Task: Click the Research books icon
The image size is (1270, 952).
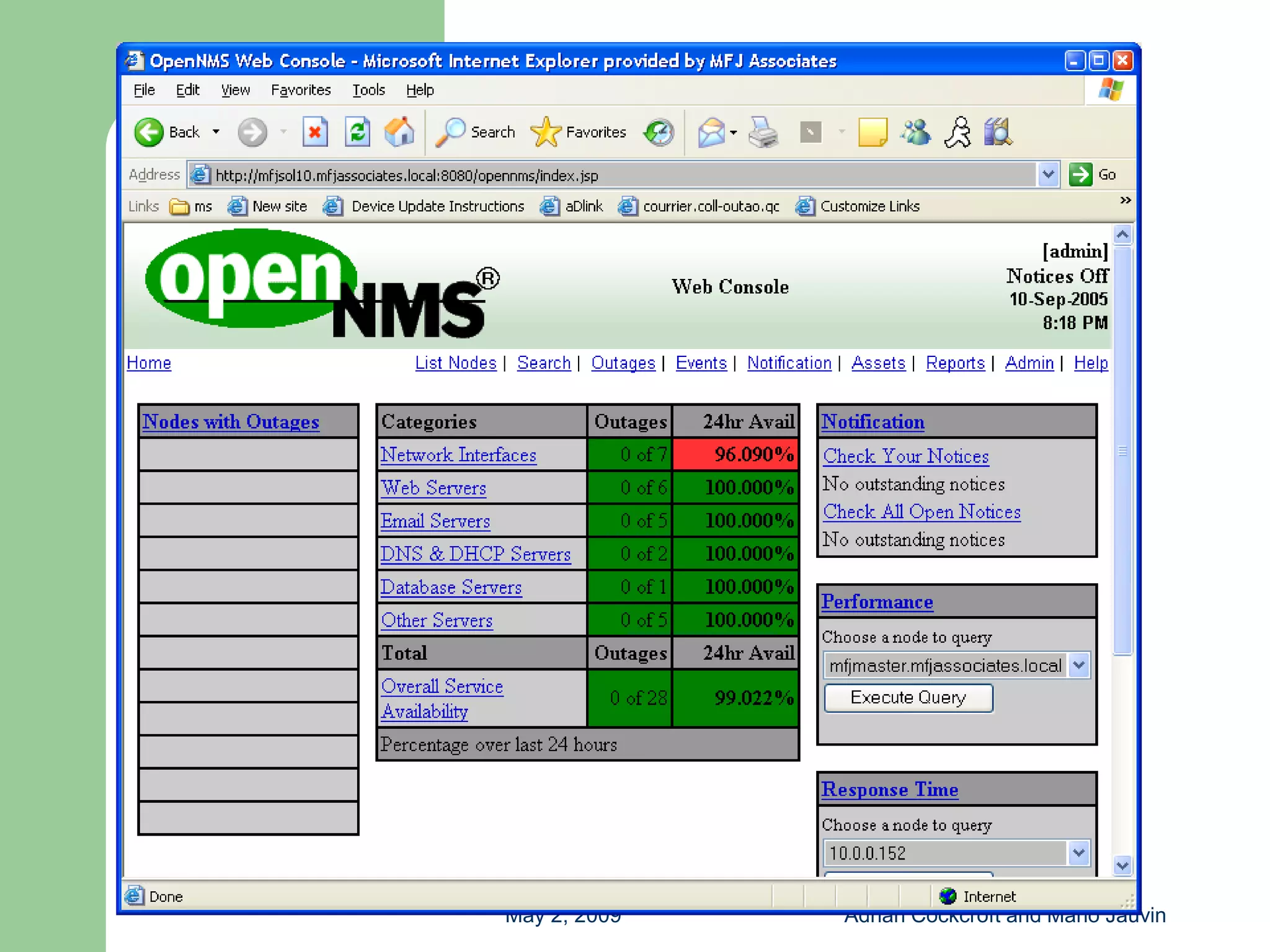Action: [x=998, y=132]
